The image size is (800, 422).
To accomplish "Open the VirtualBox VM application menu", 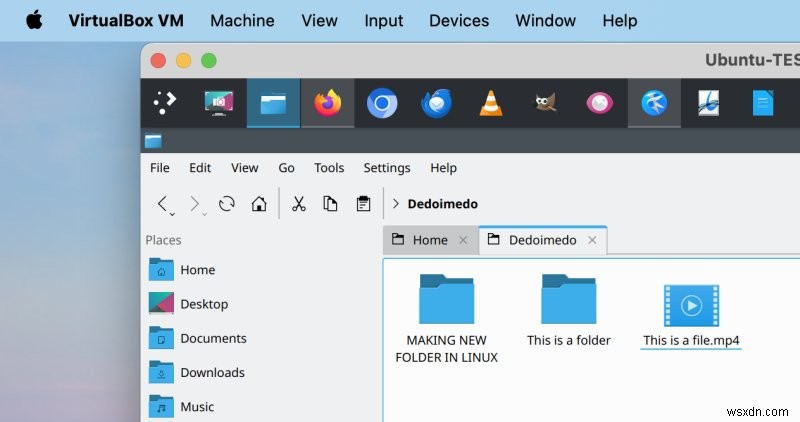I will point(126,20).
